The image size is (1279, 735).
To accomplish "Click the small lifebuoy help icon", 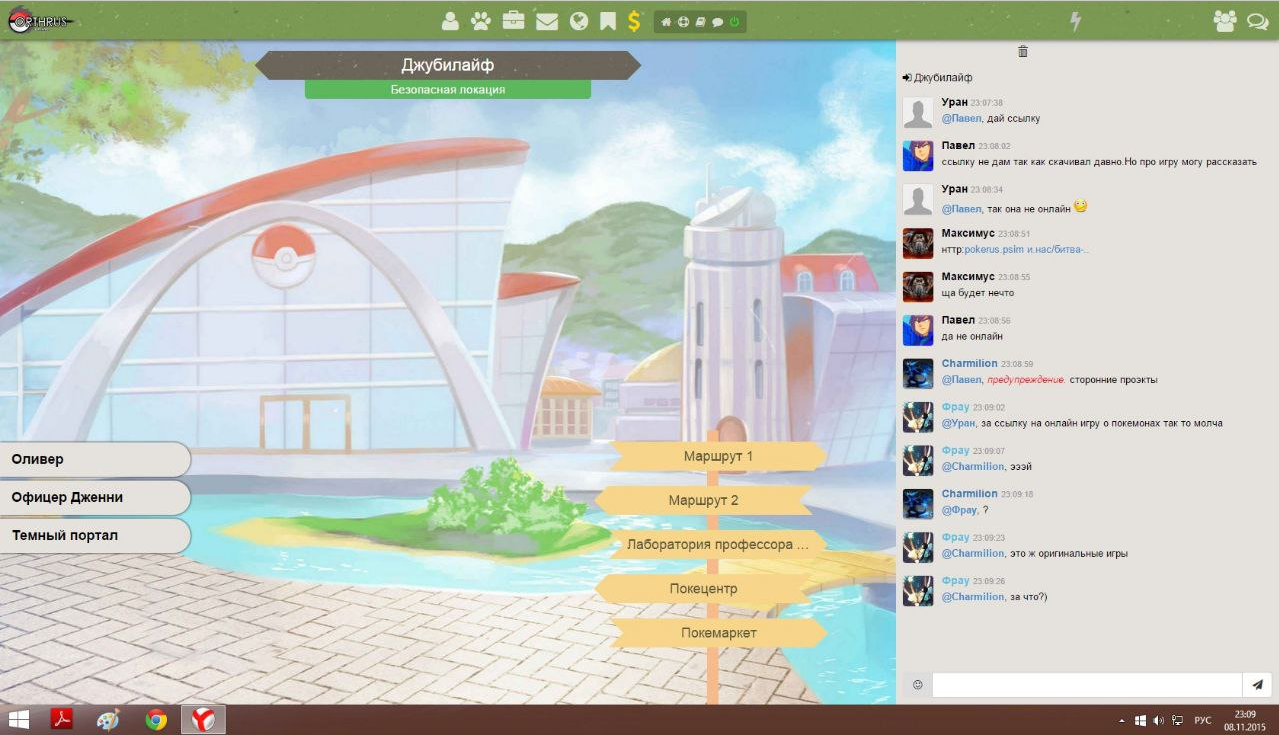I will click(x=683, y=22).
